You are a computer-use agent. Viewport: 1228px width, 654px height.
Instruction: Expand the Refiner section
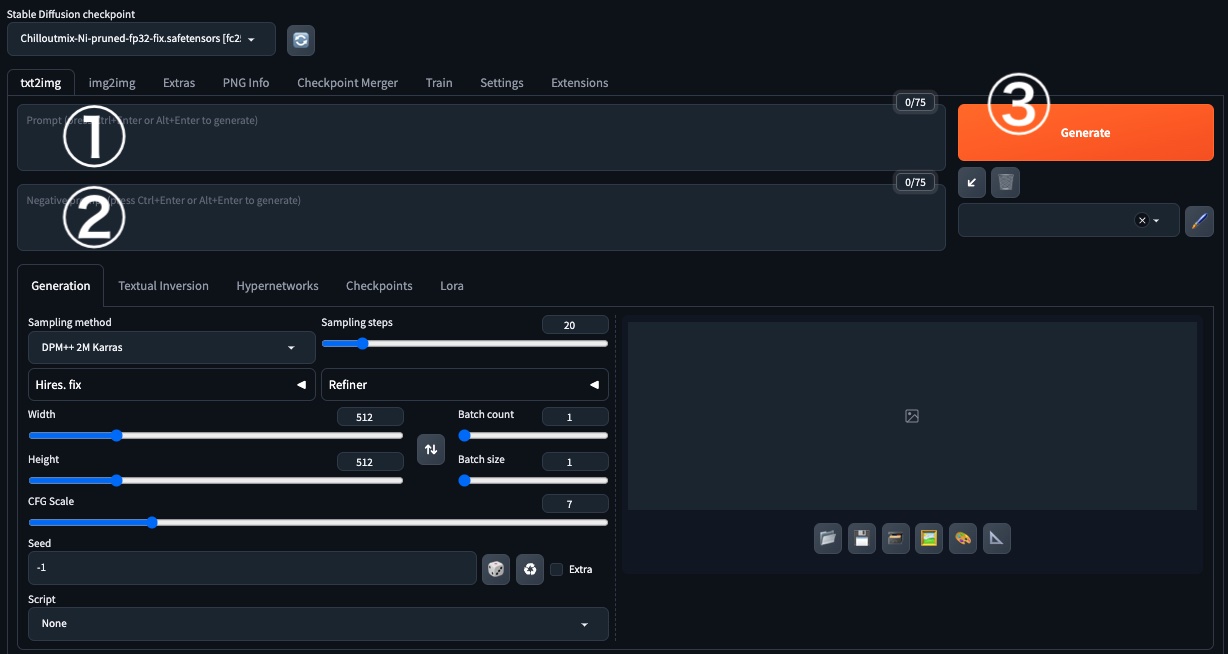pyautogui.click(x=464, y=385)
